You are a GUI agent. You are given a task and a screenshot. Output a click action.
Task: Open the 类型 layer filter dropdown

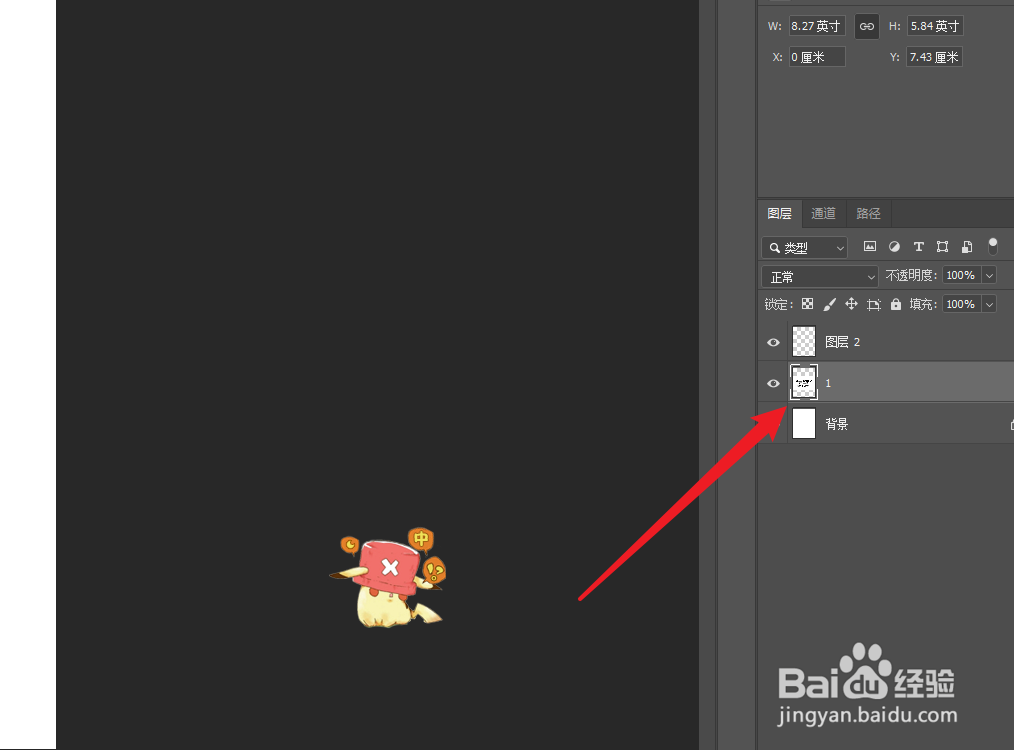pos(804,248)
